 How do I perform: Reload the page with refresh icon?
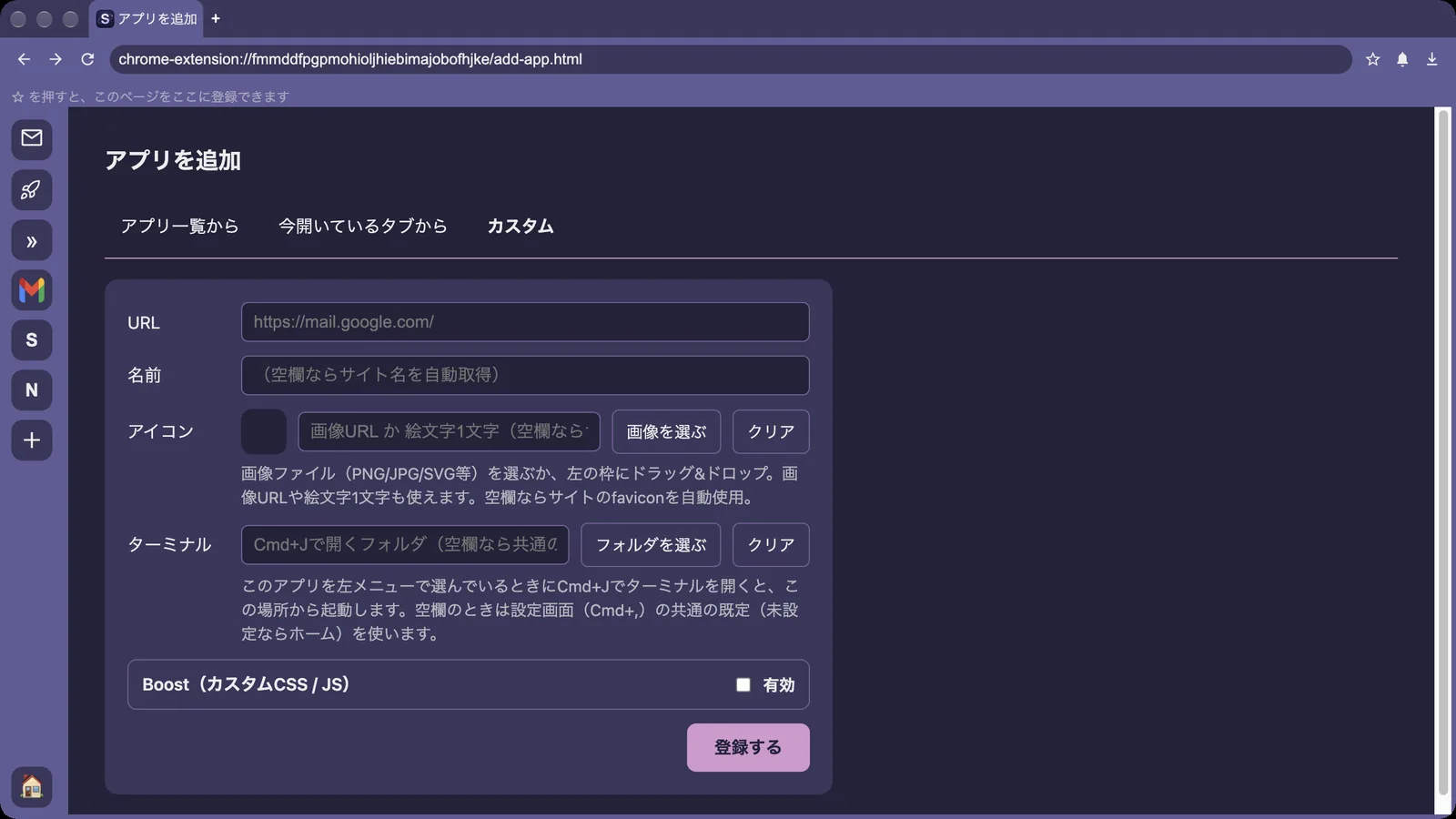pyautogui.click(x=87, y=59)
